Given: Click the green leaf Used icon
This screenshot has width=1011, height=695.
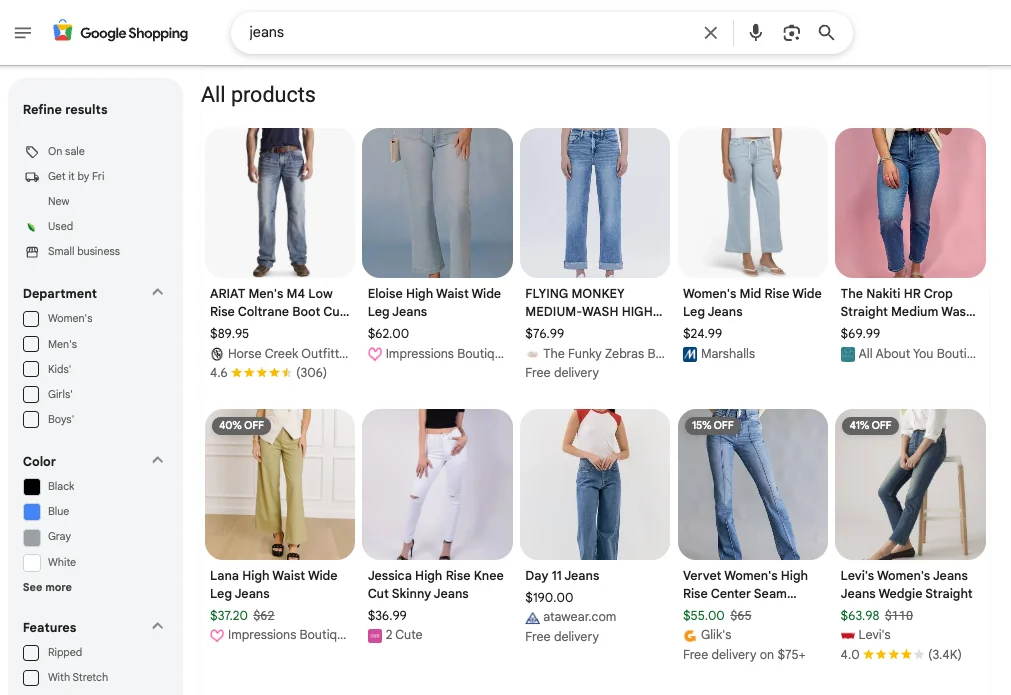Looking at the screenshot, I should click(31, 226).
